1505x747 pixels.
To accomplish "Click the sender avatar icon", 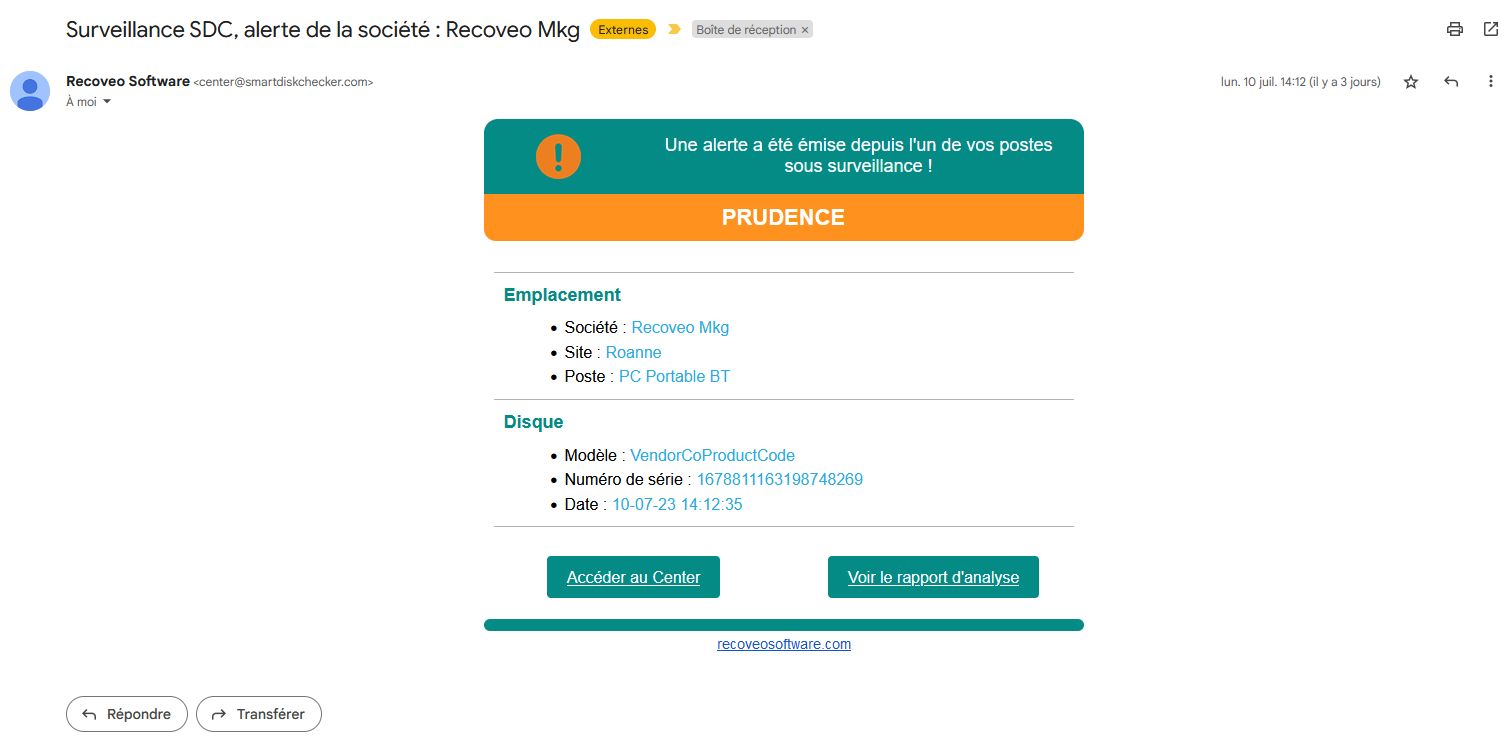I will [x=30, y=91].
